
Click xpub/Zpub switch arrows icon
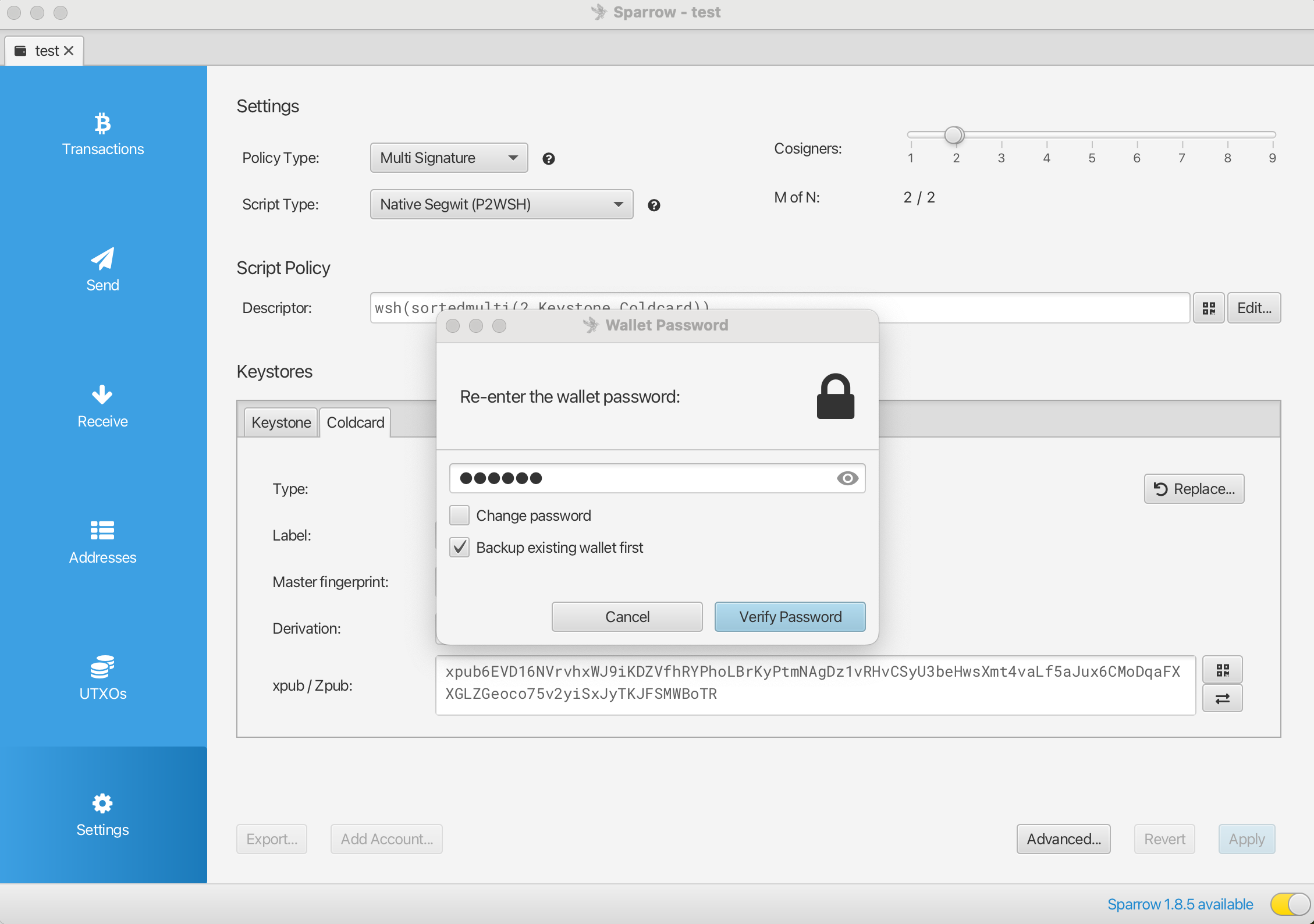tap(1222, 698)
